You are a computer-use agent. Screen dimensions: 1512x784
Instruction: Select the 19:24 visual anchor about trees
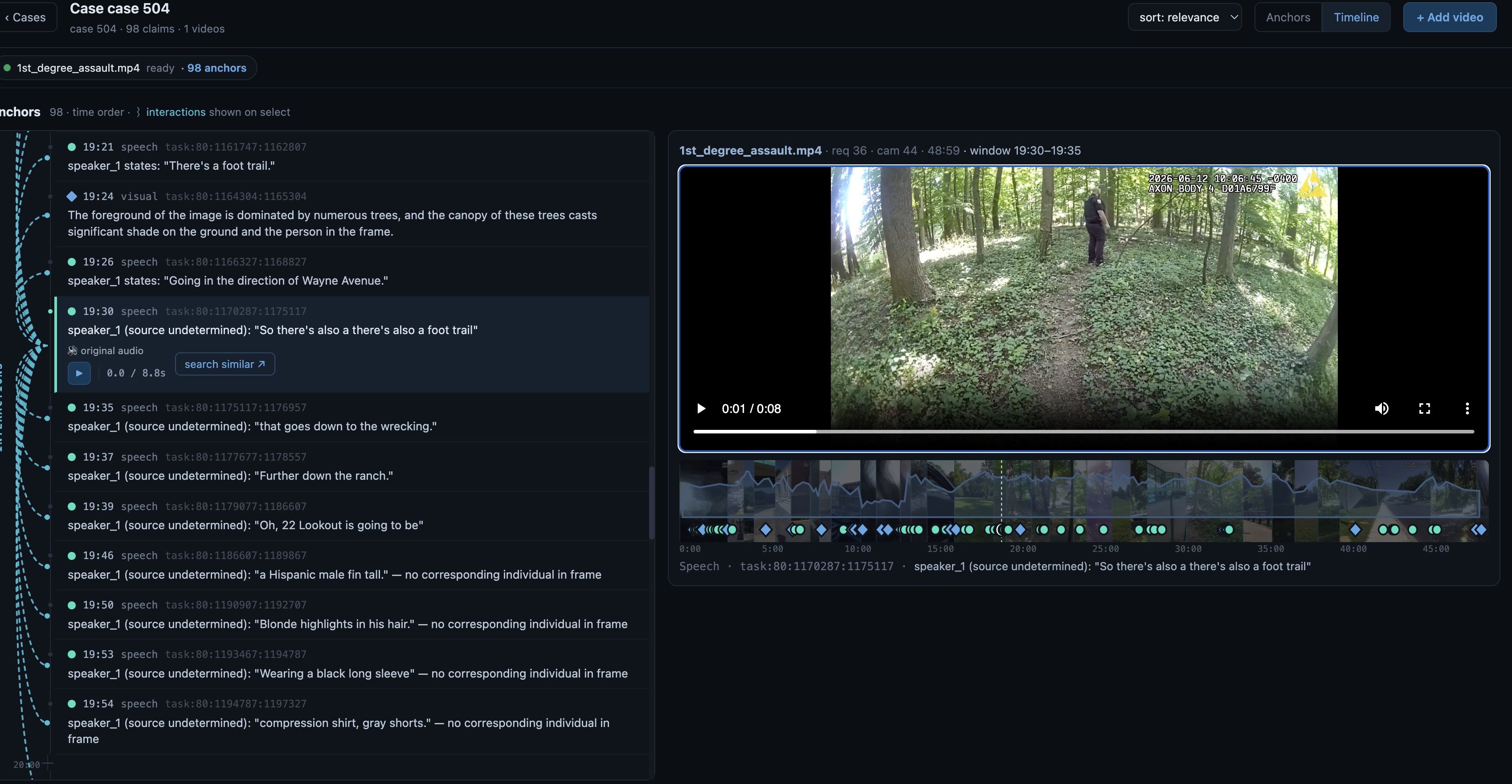pos(352,214)
